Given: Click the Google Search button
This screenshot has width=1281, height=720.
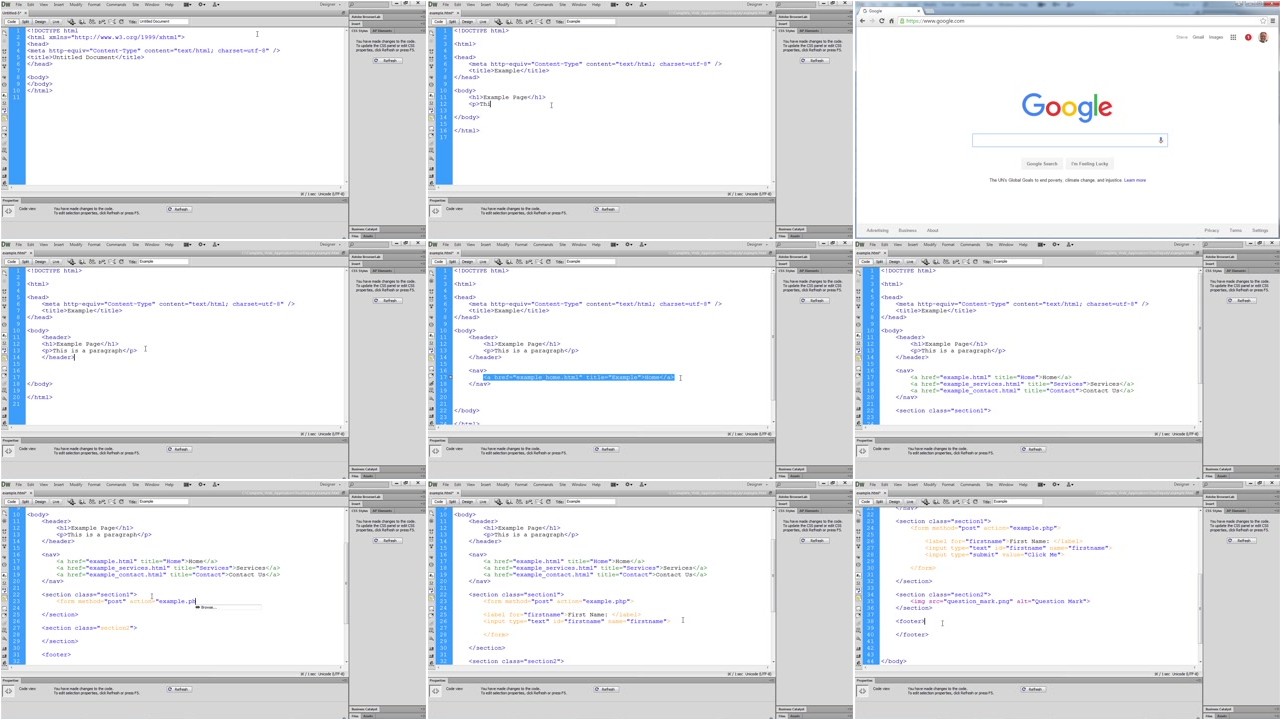Looking at the screenshot, I should click(1041, 163).
